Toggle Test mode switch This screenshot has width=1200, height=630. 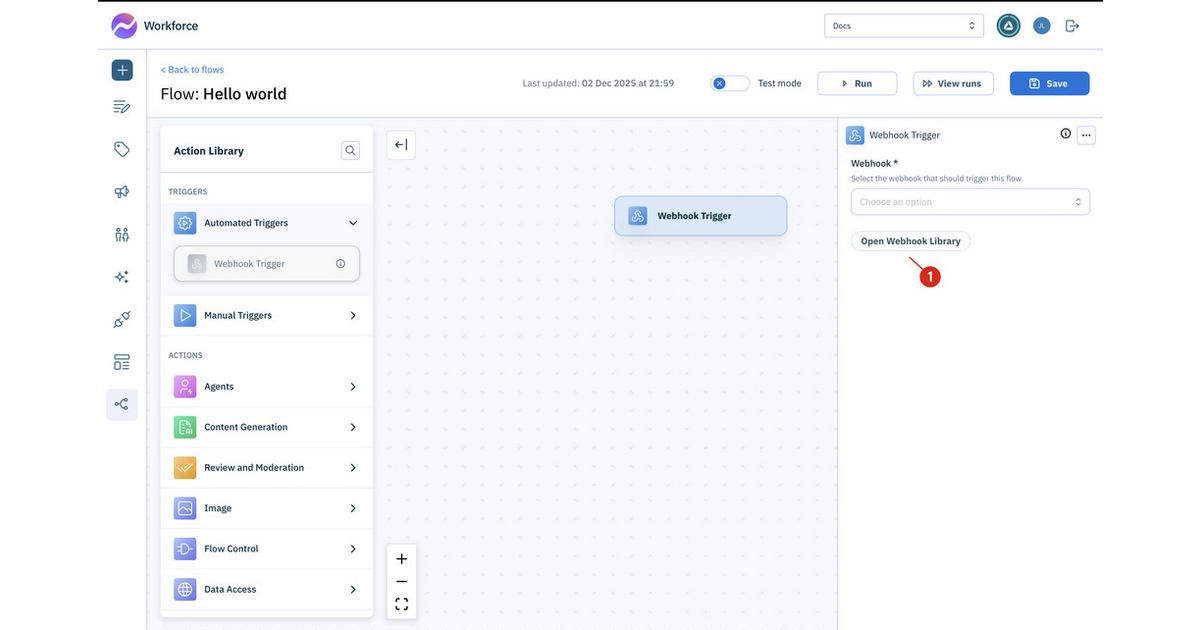click(730, 83)
